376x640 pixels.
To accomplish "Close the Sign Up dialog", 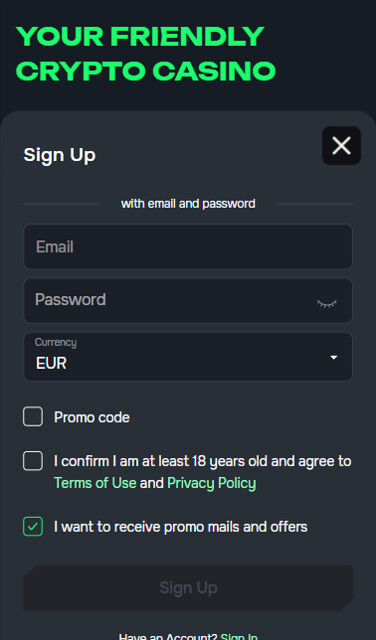I will tap(341, 146).
